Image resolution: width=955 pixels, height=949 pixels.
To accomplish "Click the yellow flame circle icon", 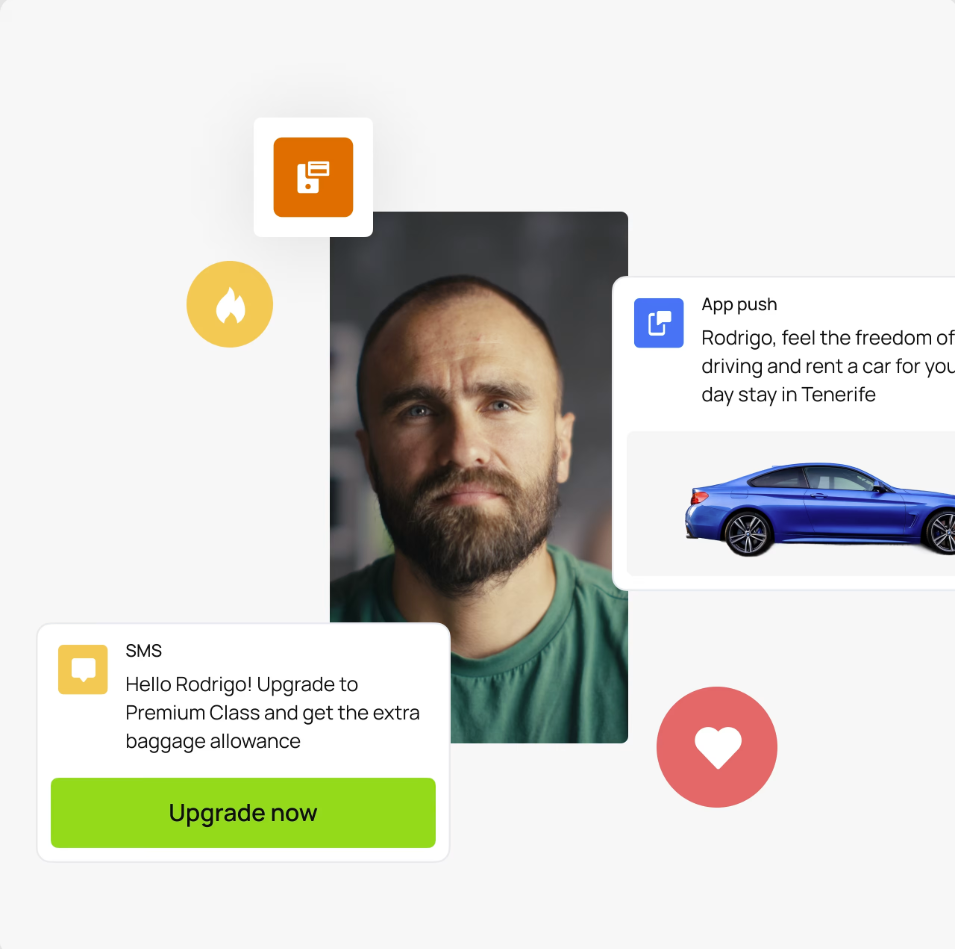I will (230, 304).
